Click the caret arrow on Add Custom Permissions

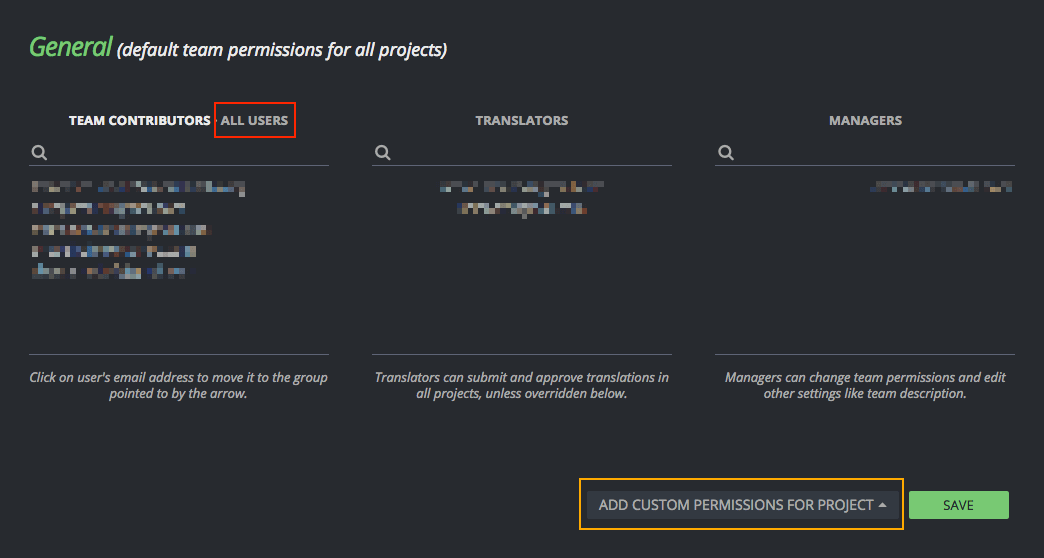[883, 505]
